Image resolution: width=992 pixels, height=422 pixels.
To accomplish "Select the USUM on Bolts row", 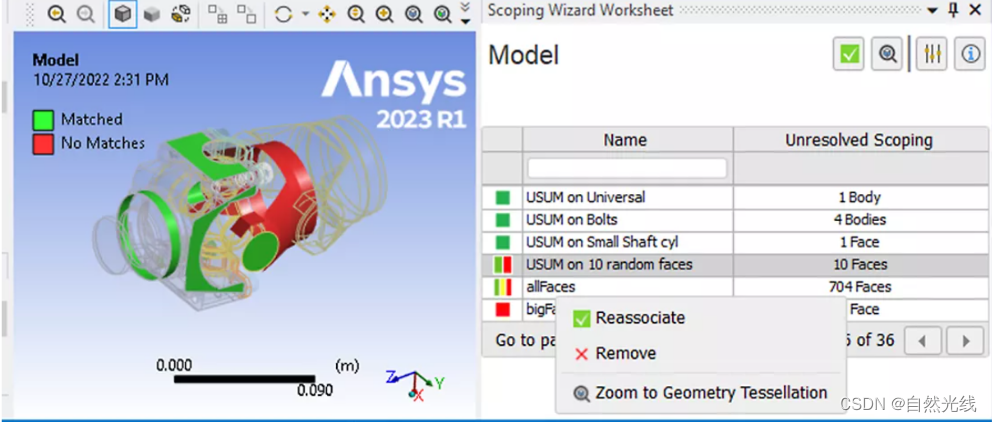I will coord(734,220).
